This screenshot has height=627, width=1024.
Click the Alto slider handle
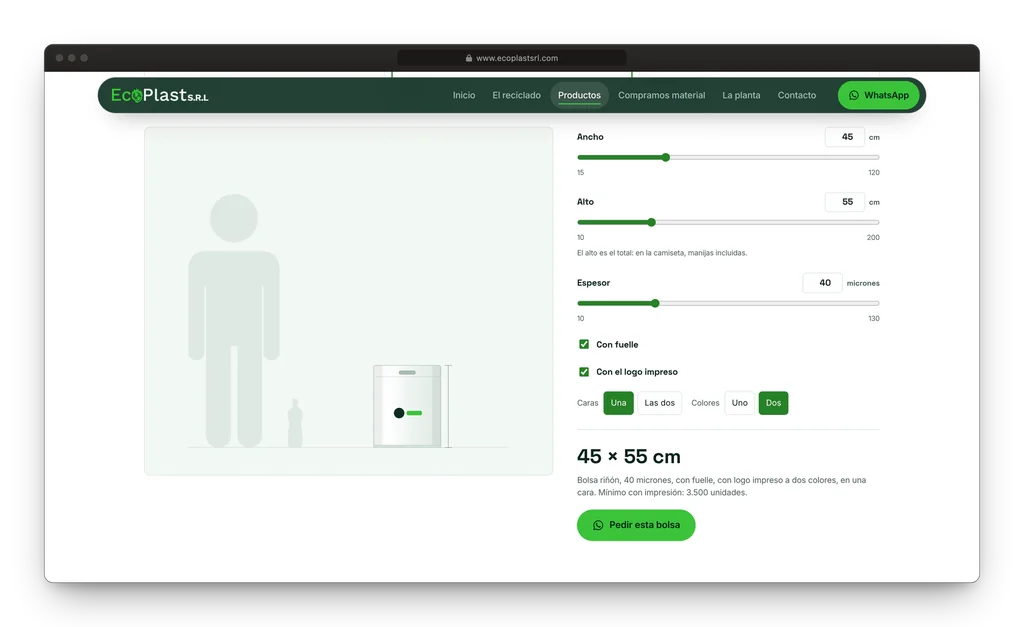pos(651,222)
